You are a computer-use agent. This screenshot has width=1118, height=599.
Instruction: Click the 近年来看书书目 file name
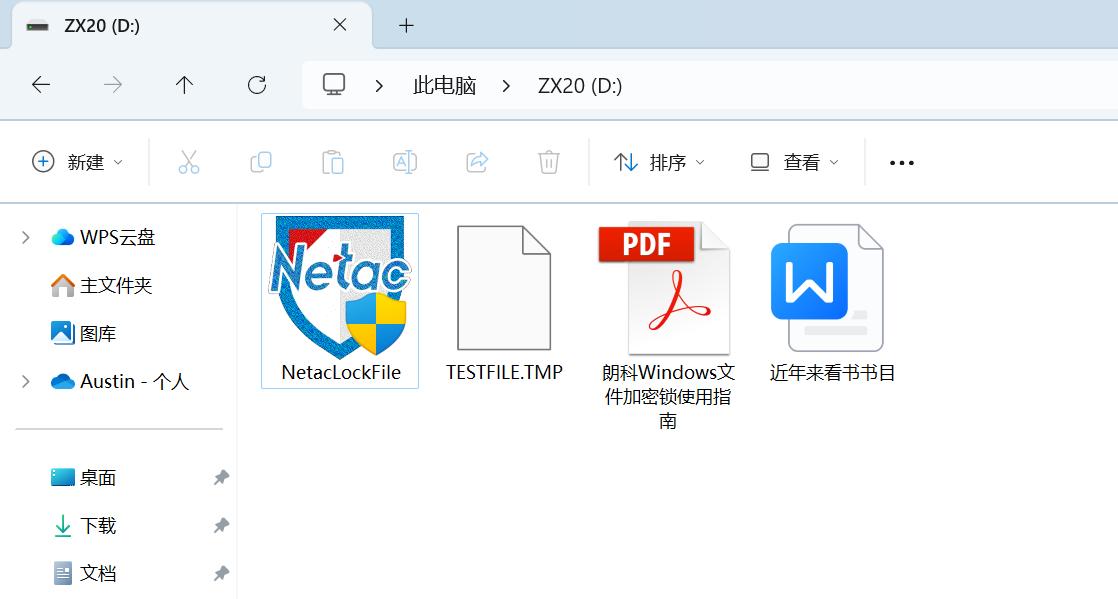832,373
